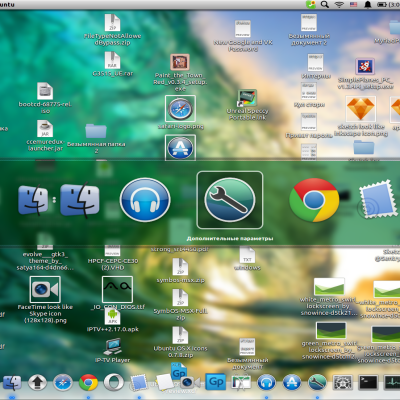Launch Opera from the dock

tap(114, 383)
